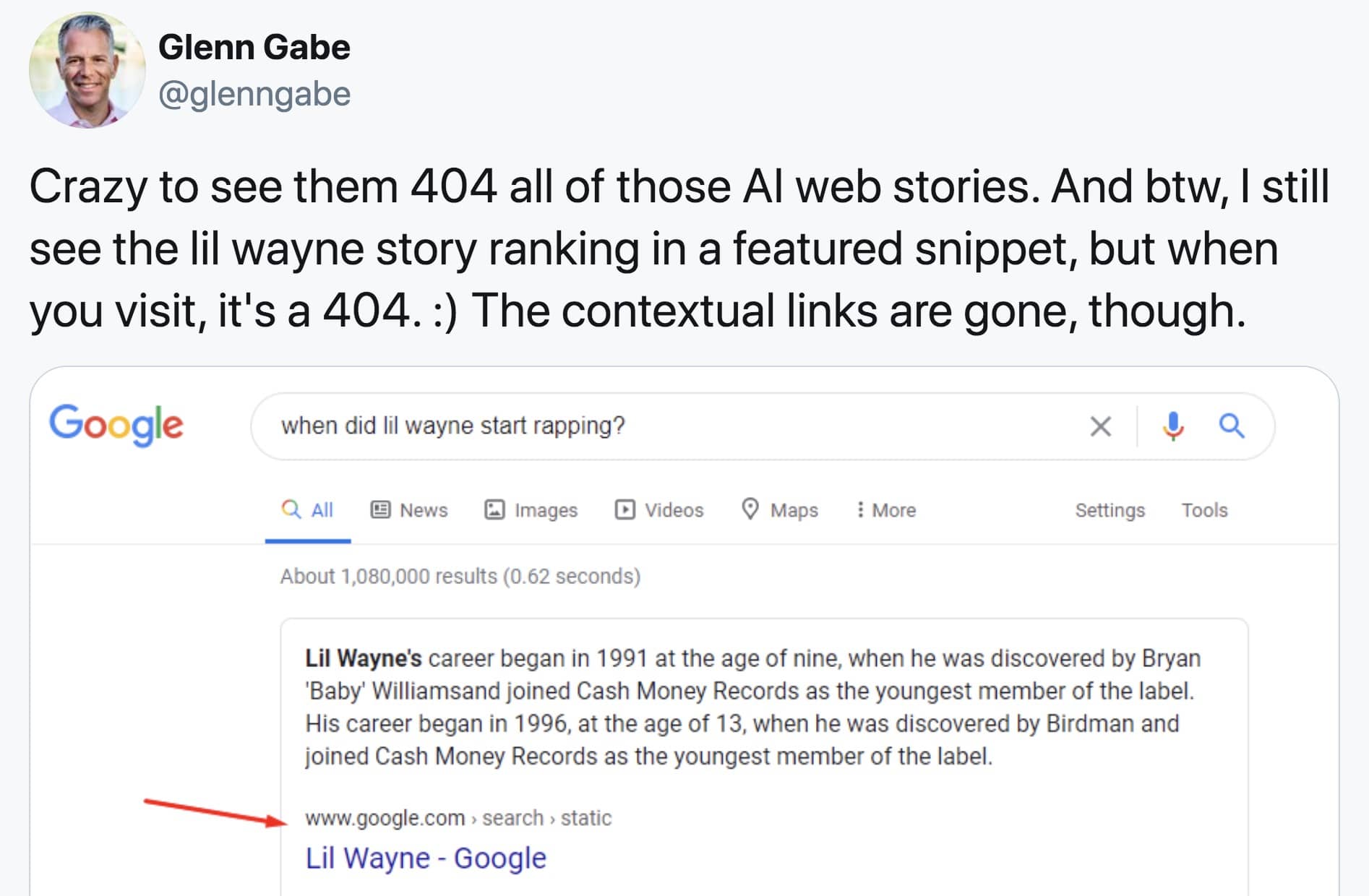This screenshot has width=1369, height=896.
Task: Click the @glenngabe handle
Action: [254, 94]
